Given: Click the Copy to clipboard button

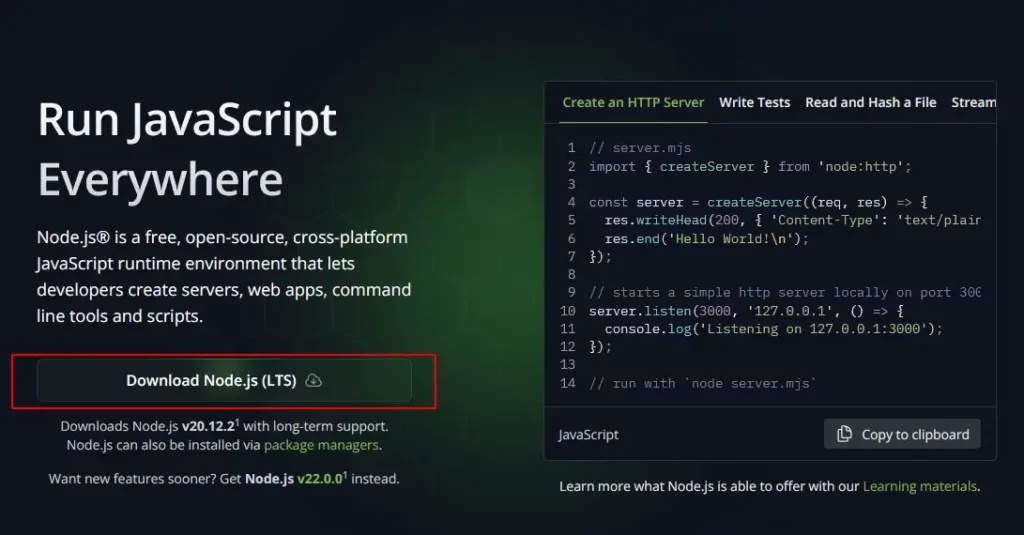Looking at the screenshot, I should pyautogui.click(x=902, y=434).
